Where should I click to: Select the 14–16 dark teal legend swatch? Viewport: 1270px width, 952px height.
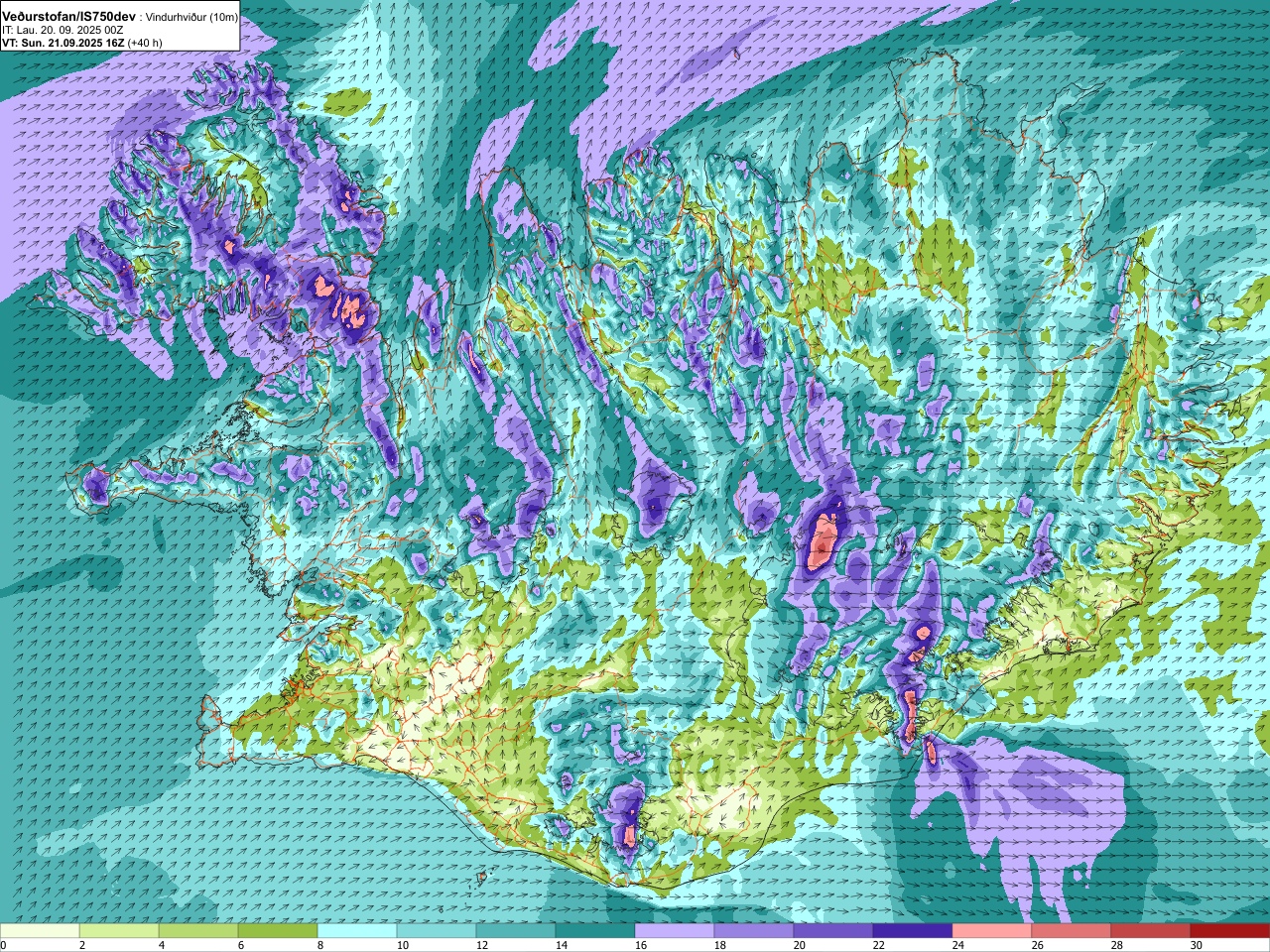coord(595,931)
